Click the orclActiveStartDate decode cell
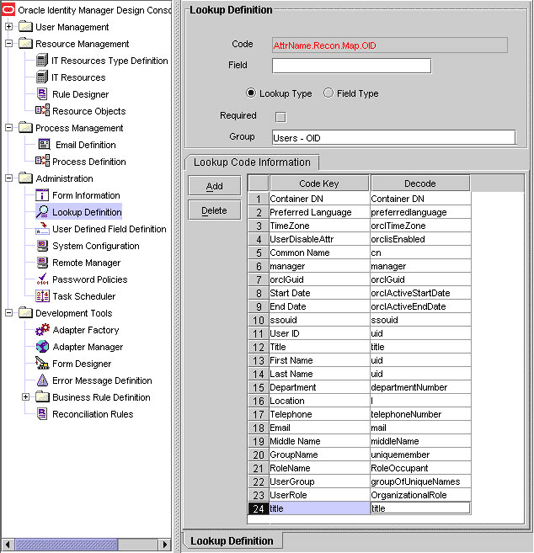 pyautogui.click(x=420, y=293)
